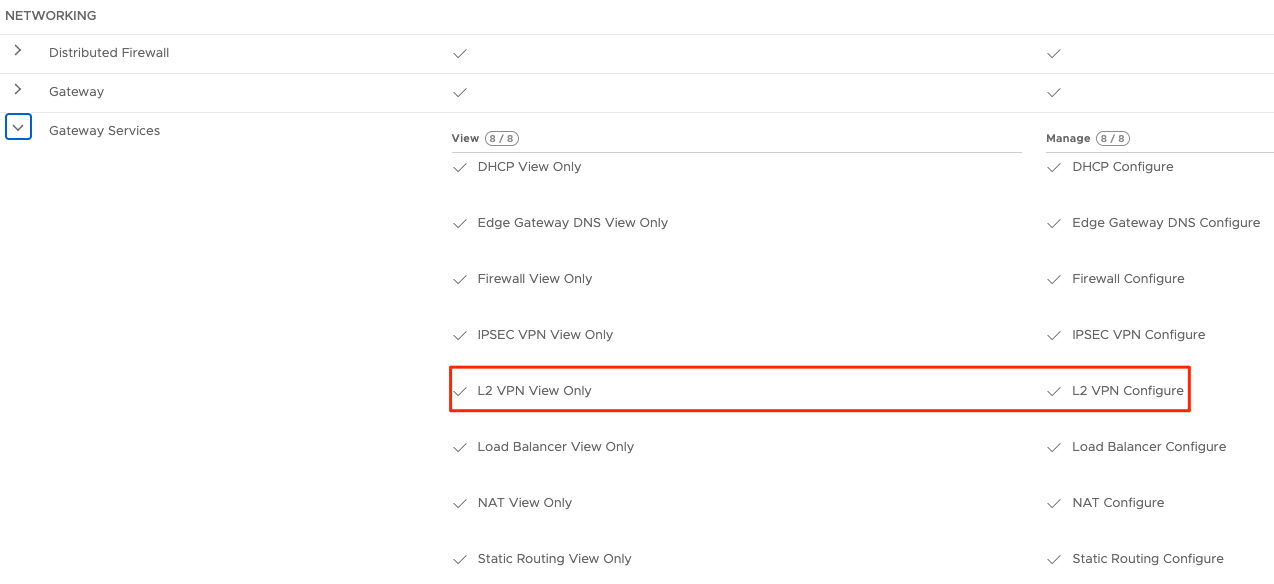Viewport: 1274px width, 584px height.
Task: Select the Load Balancer View Only label
Action: [555, 447]
